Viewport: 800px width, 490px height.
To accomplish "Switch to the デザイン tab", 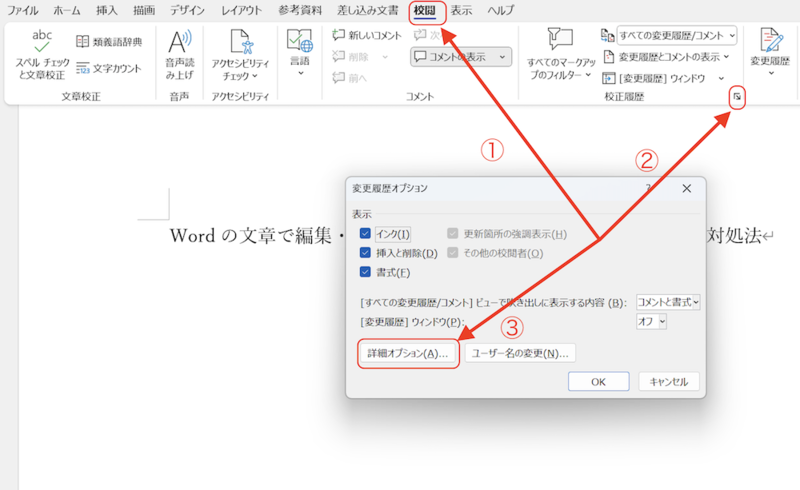I will coord(187,10).
